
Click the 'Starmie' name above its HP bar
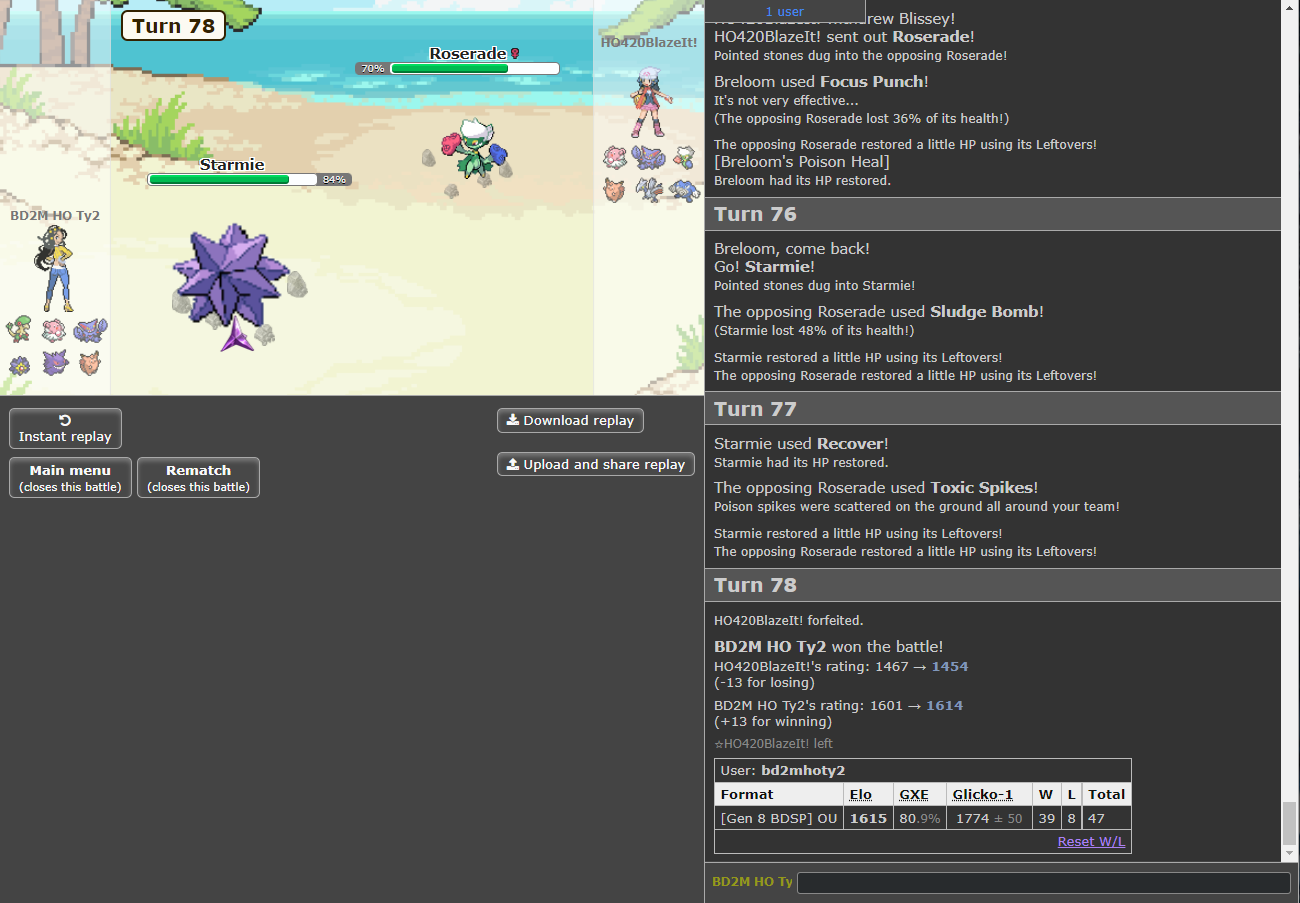coord(231,164)
